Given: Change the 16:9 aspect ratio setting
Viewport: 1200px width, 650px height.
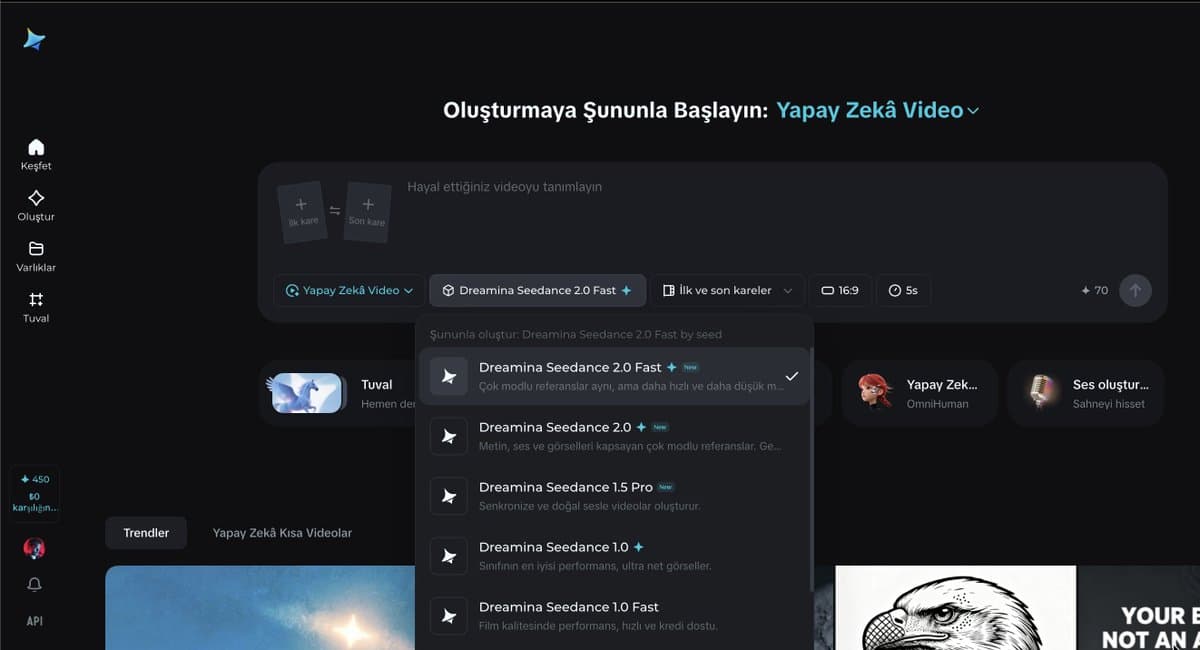Looking at the screenshot, I should click(x=841, y=290).
